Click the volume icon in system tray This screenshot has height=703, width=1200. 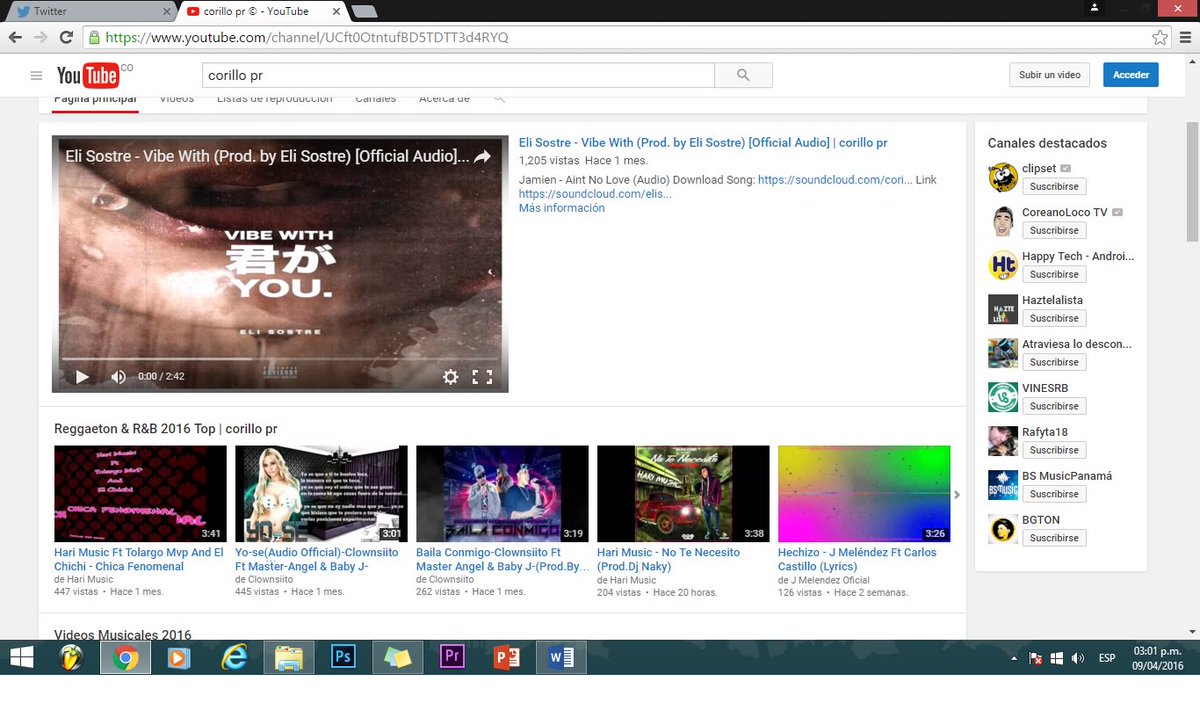pyautogui.click(x=1077, y=658)
